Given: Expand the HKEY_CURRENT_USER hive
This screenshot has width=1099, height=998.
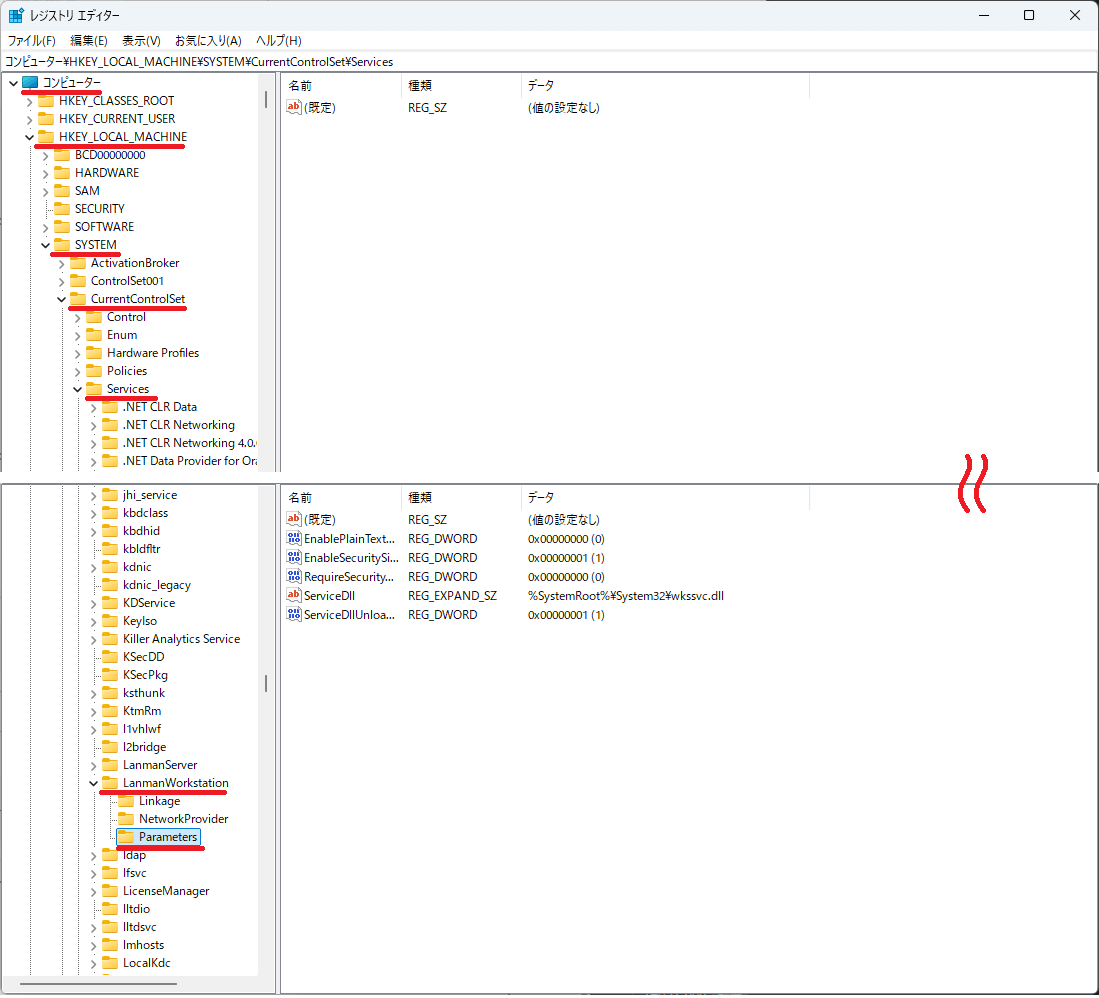Looking at the screenshot, I should 29,119.
